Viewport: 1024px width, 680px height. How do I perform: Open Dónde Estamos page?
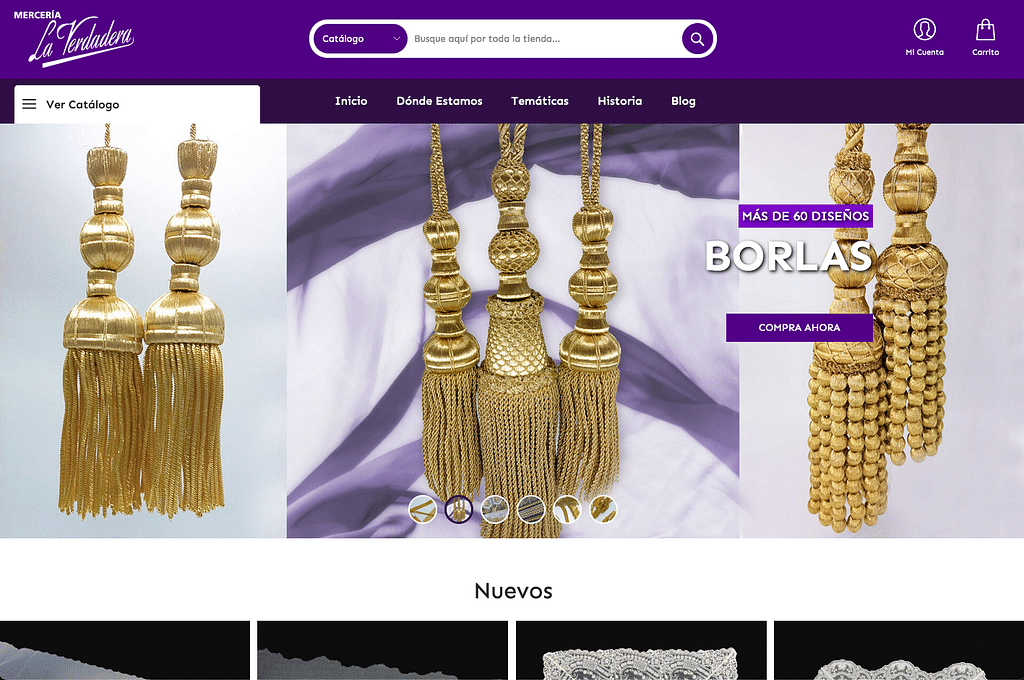pos(440,101)
